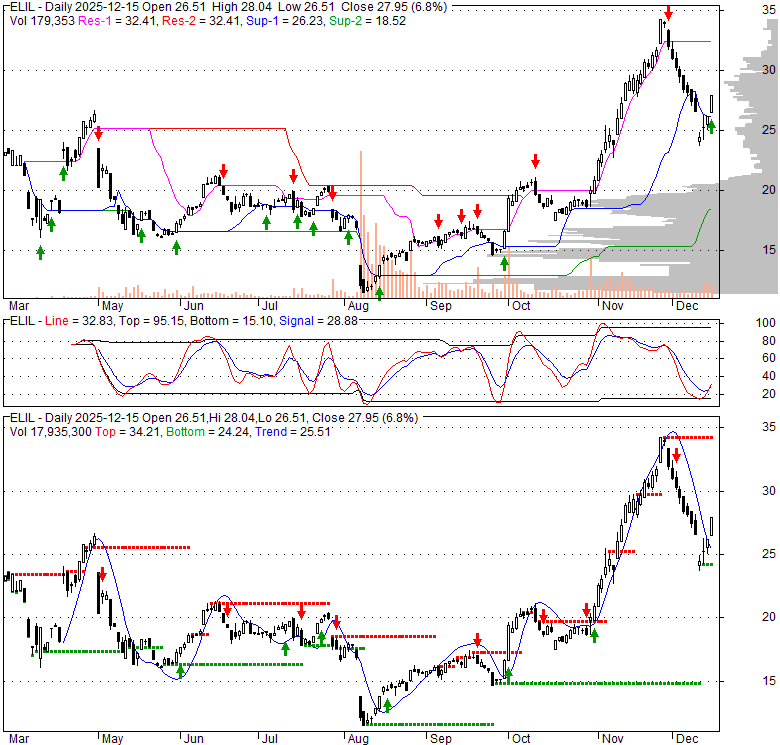780x745 pixels.
Task: Click the Nov label on the bottom chart axis
Action: click(x=612, y=739)
